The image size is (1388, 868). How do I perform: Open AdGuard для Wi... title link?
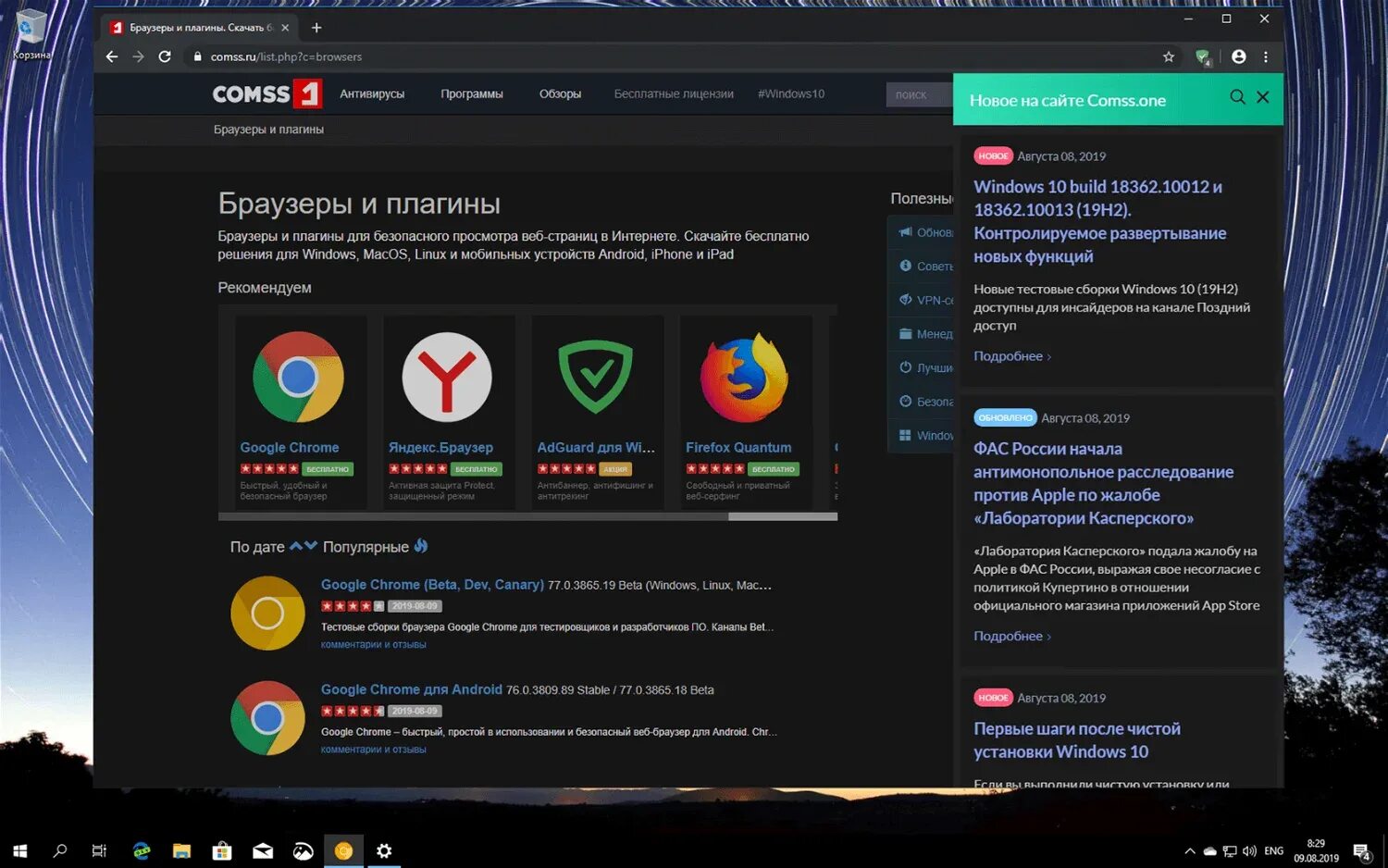click(x=596, y=447)
